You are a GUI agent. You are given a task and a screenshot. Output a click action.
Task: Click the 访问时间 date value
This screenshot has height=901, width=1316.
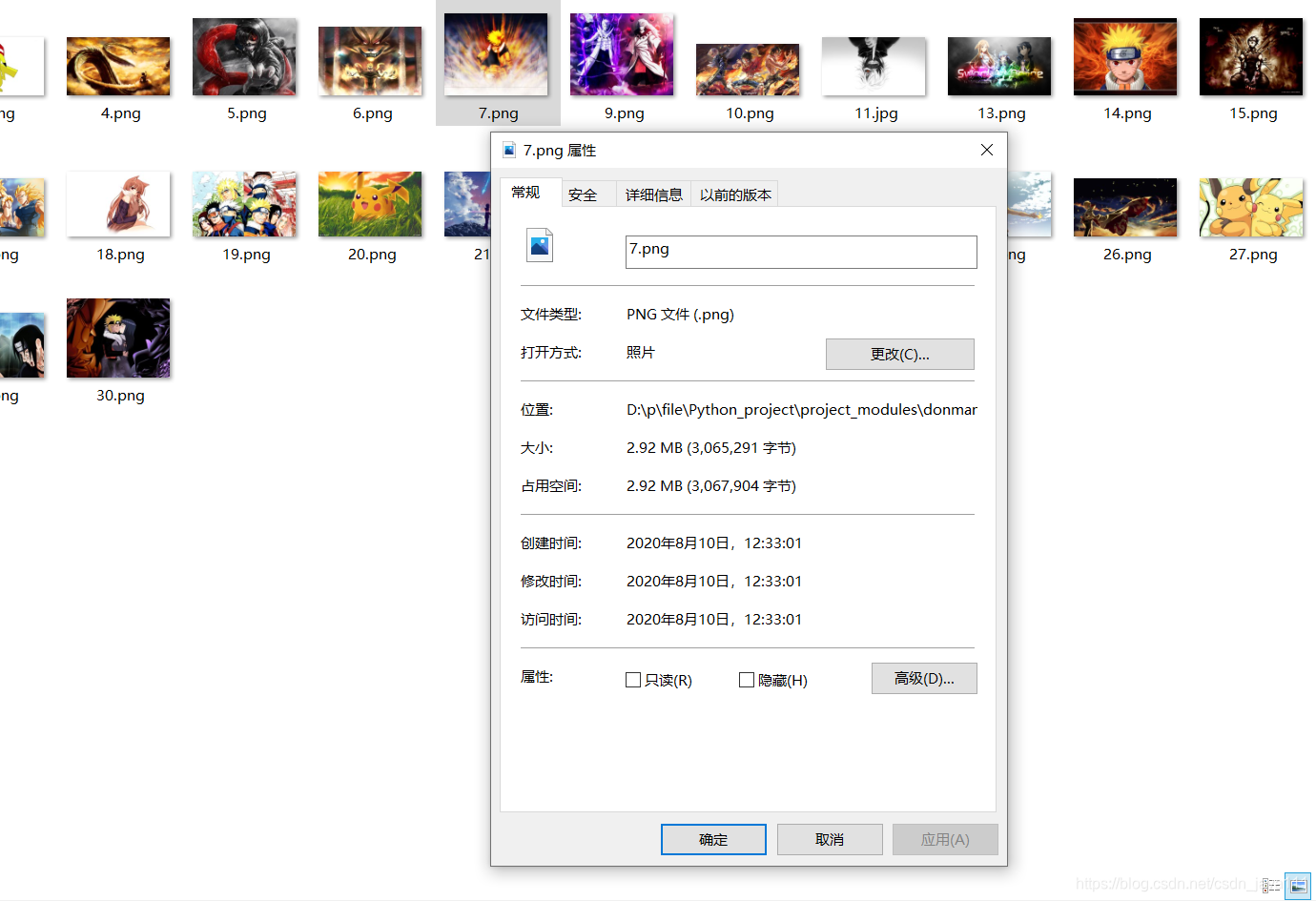point(714,620)
